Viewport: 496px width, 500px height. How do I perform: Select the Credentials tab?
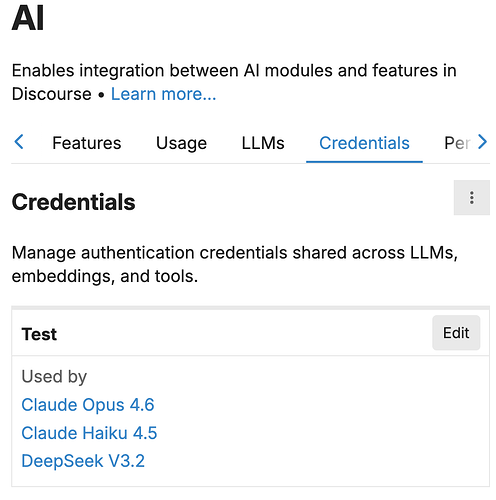point(364,143)
